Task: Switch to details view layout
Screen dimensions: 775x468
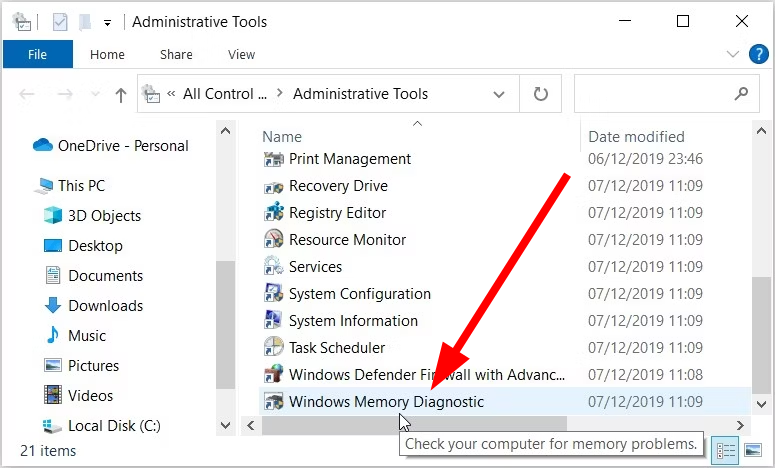Action: point(727,450)
